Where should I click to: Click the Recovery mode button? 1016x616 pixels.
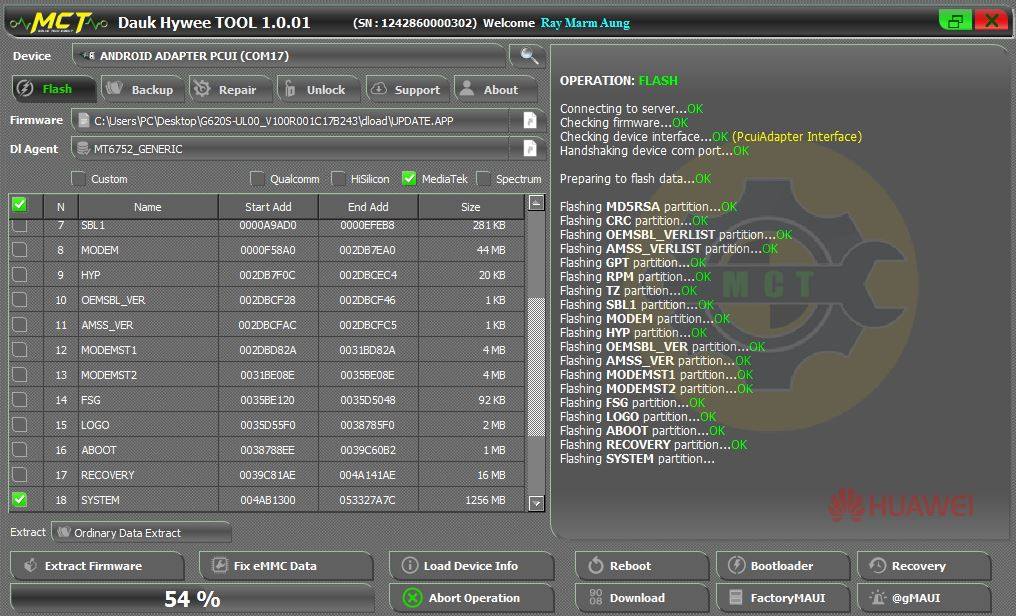(923, 566)
